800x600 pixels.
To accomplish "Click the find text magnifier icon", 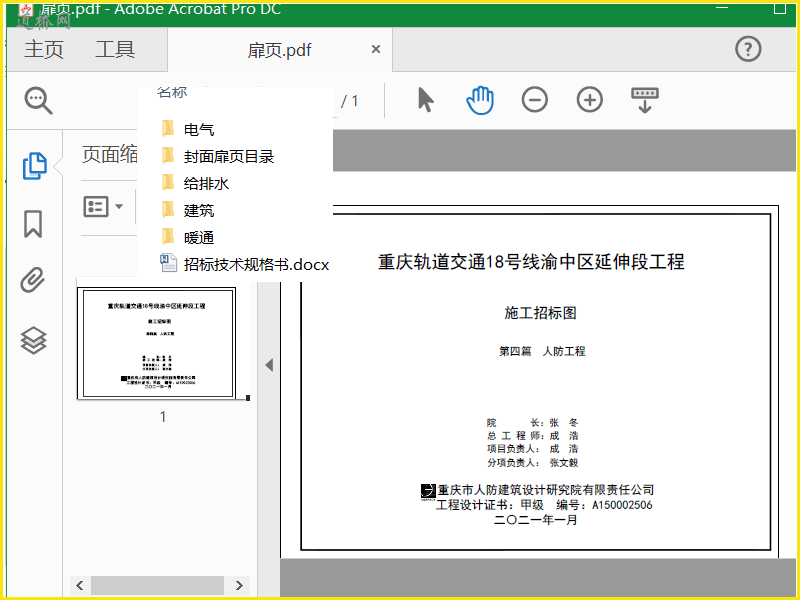I will point(38,101).
